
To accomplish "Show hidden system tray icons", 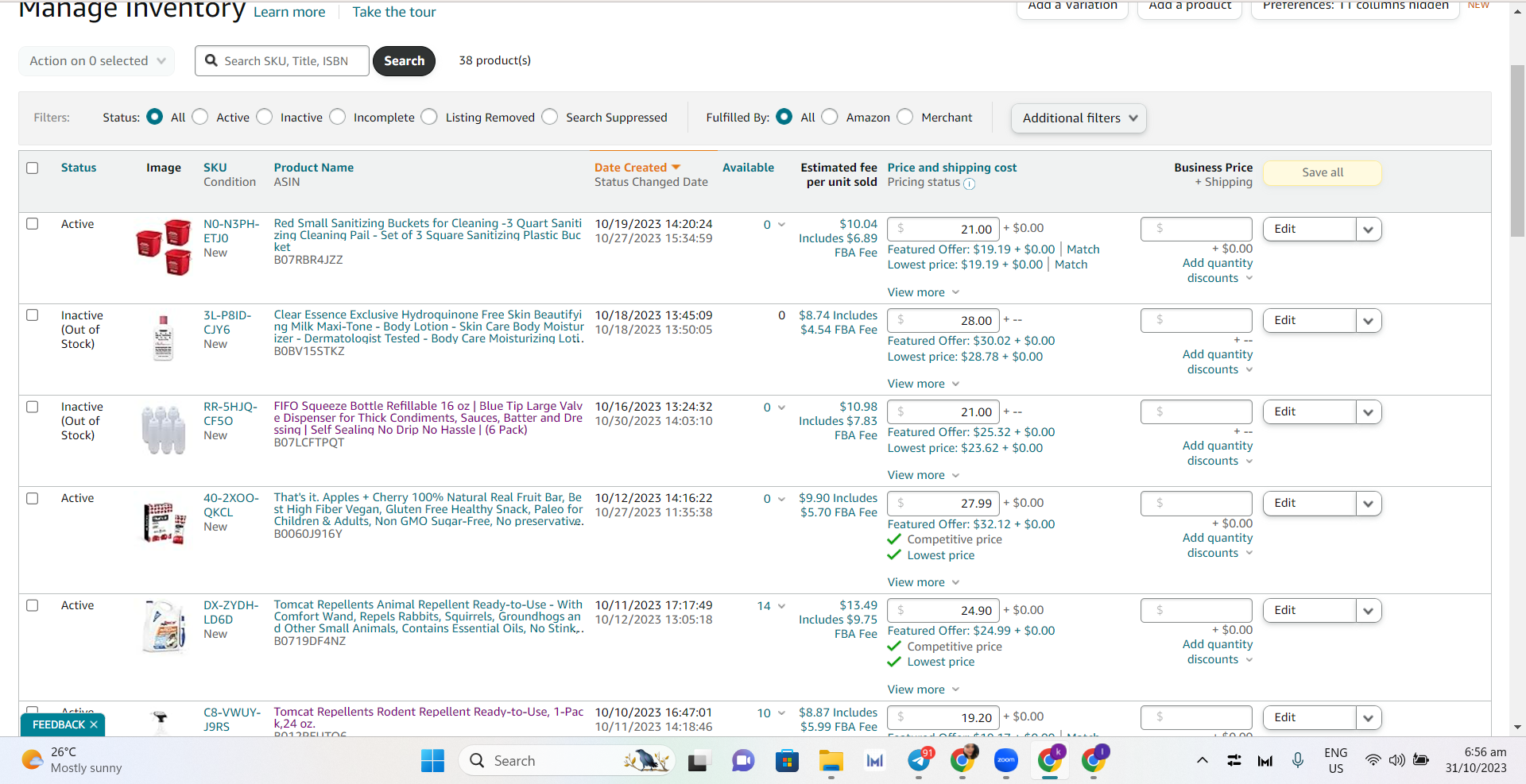I will 1203,761.
